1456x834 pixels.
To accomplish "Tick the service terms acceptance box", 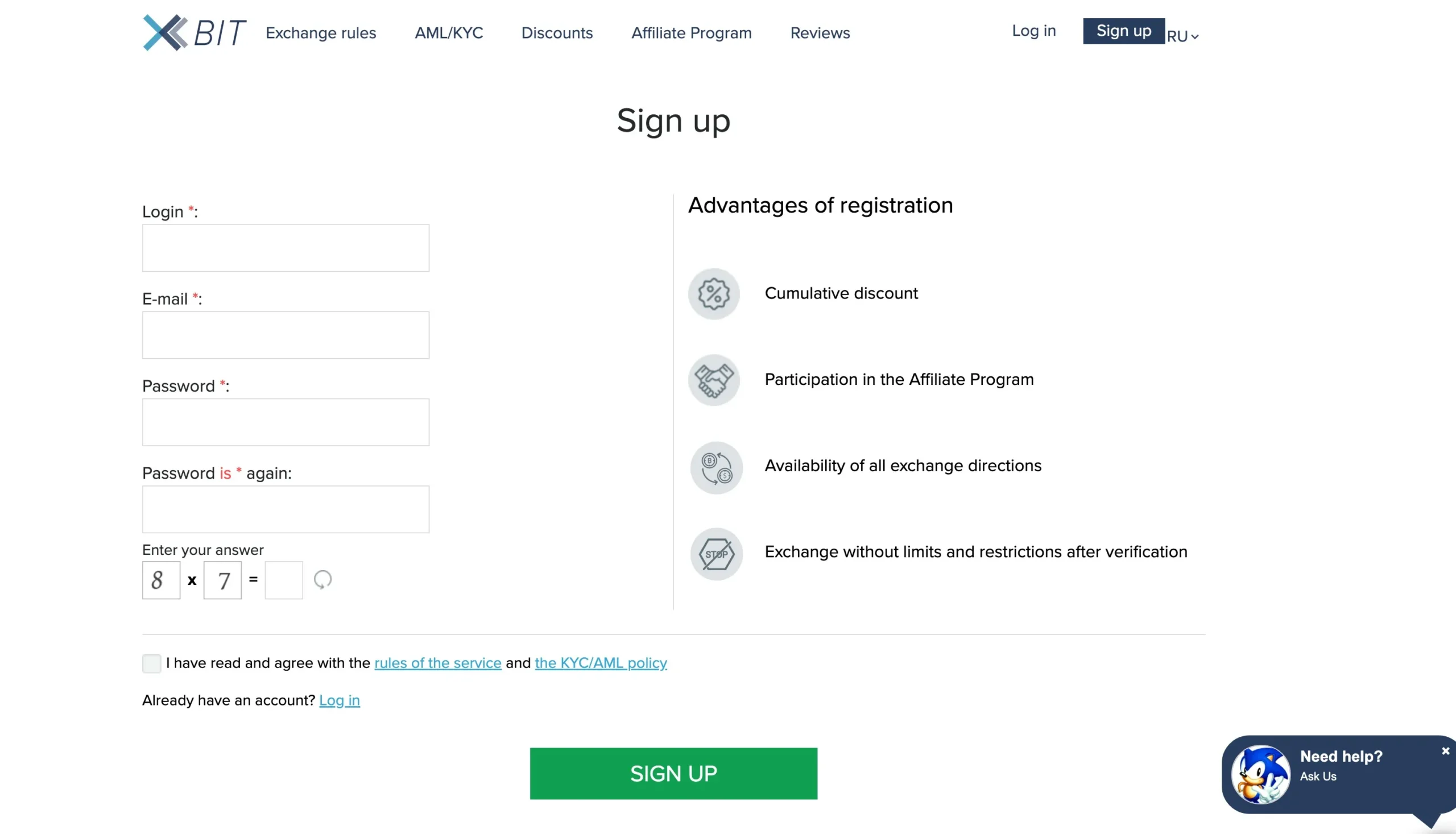I will pos(152,663).
